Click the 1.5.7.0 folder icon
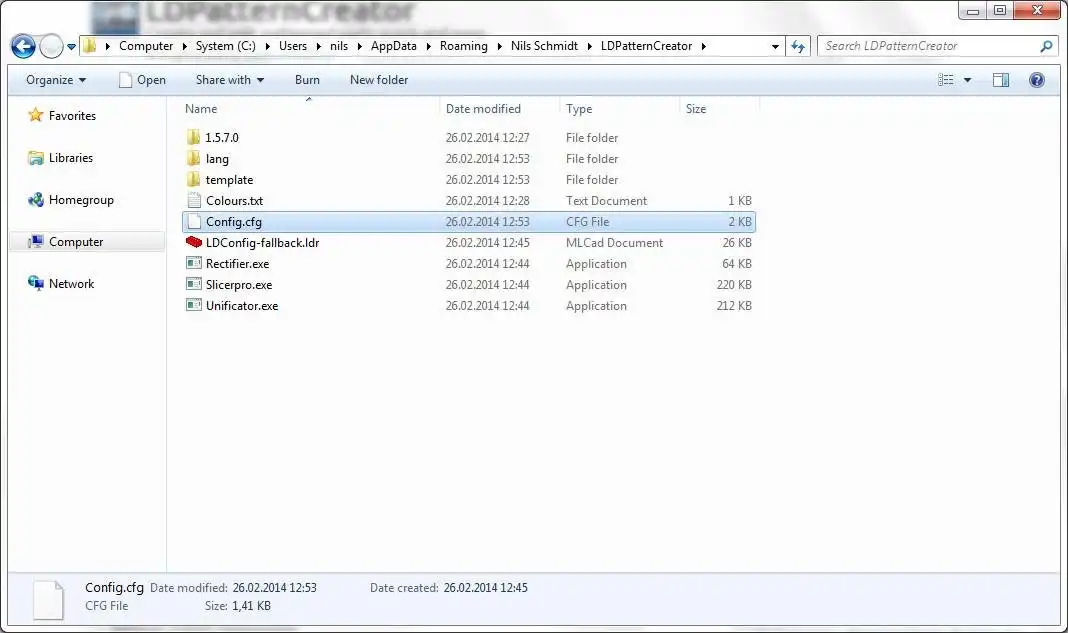Image resolution: width=1068 pixels, height=633 pixels. pyautogui.click(x=193, y=137)
